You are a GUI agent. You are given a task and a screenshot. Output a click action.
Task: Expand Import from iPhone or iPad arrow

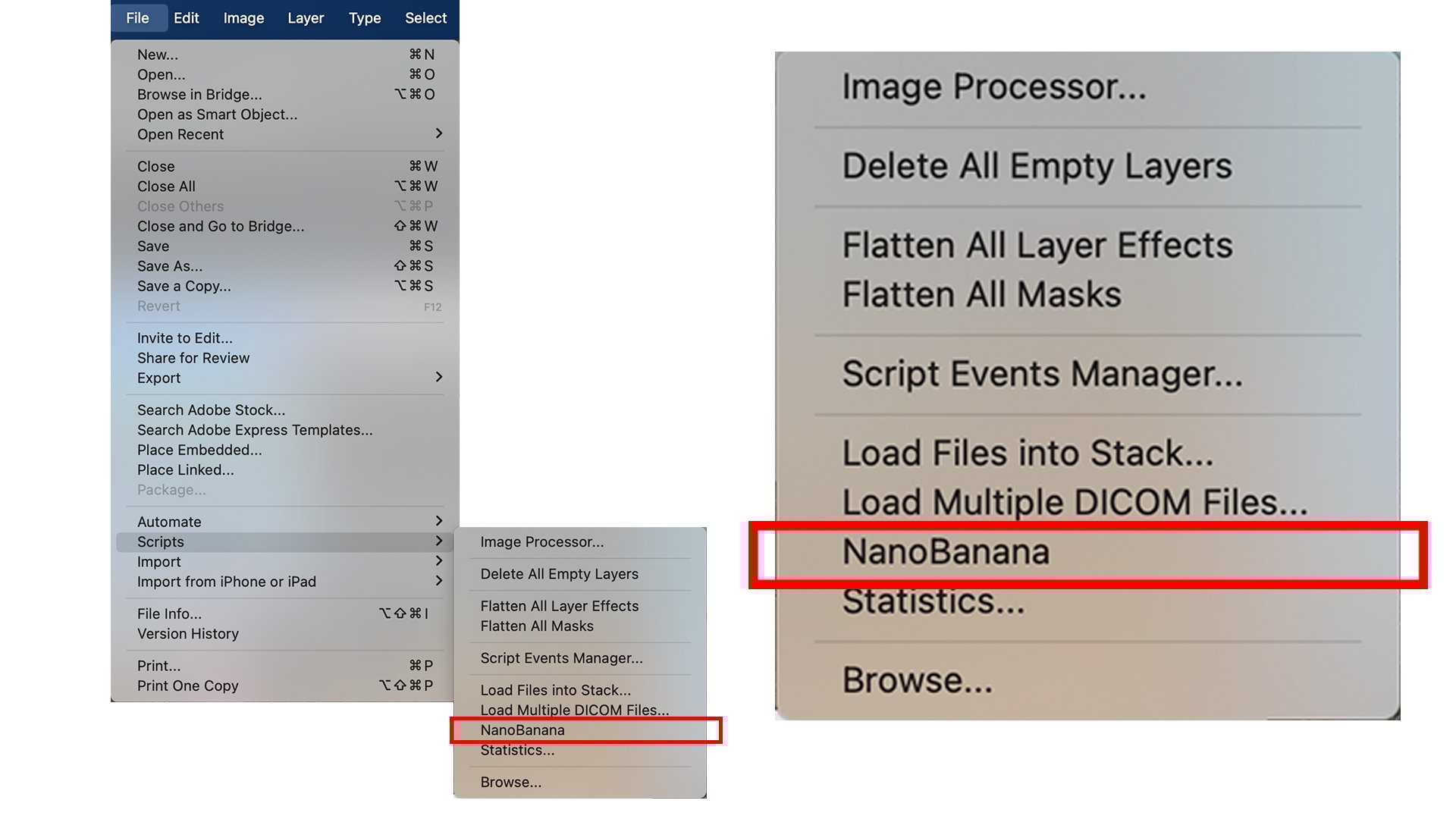[438, 581]
